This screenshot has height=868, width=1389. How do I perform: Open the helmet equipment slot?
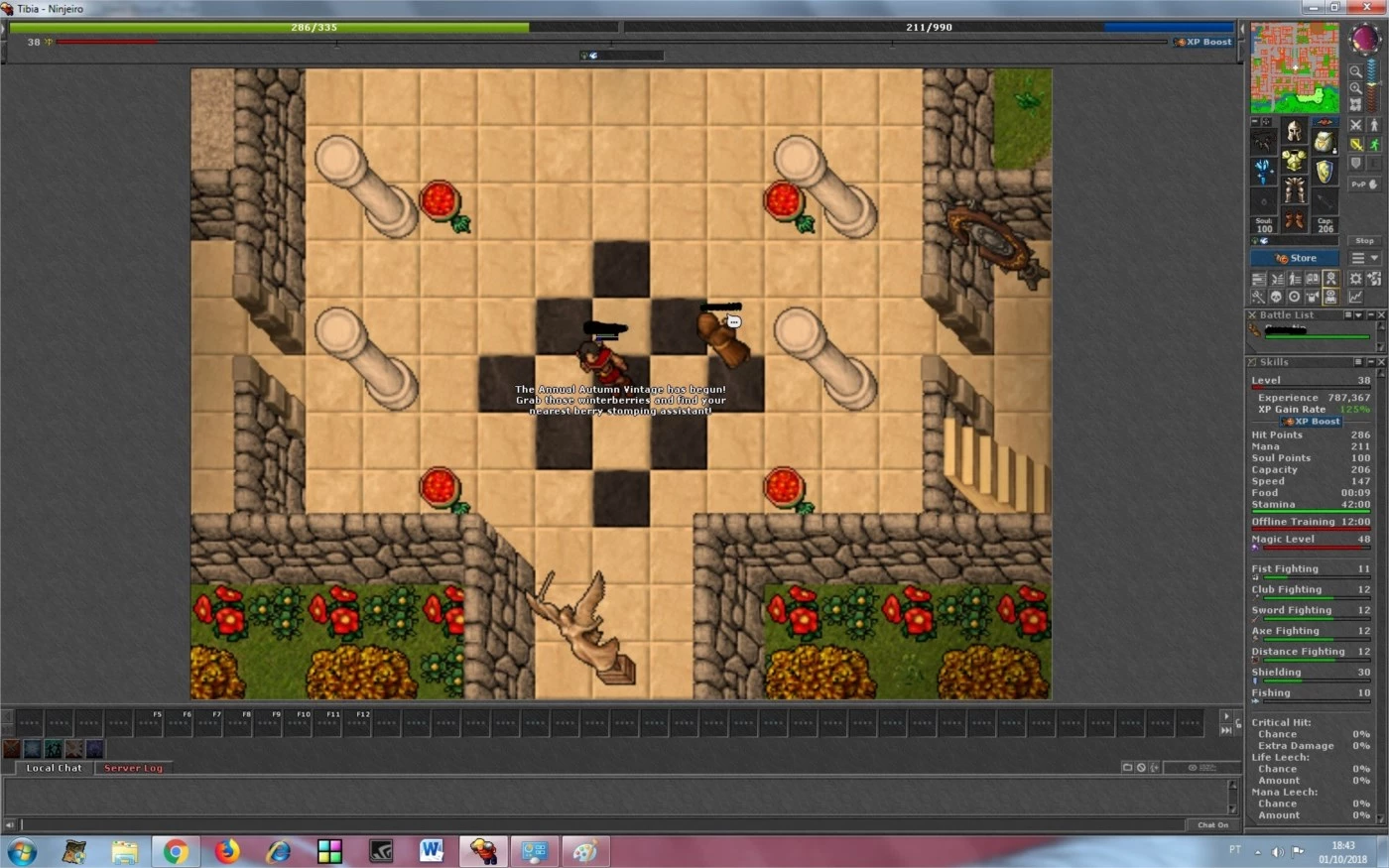click(x=1295, y=130)
